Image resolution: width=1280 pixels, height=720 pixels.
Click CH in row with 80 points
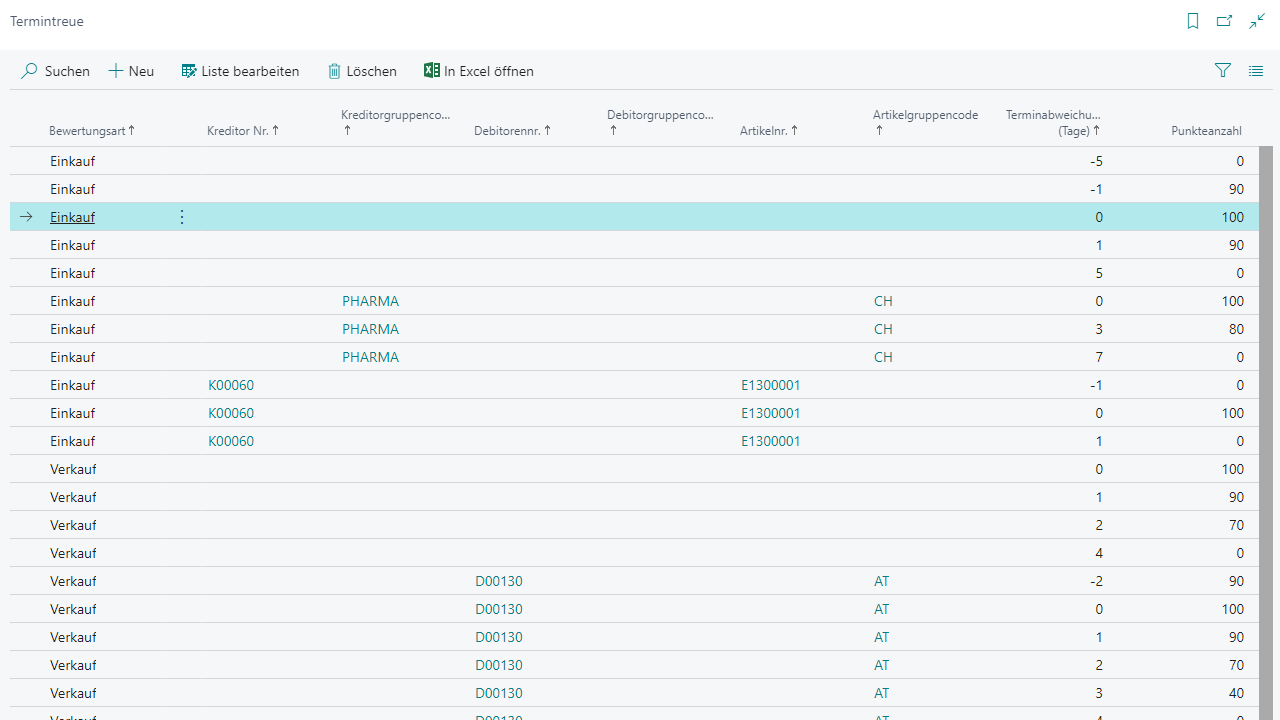pyautogui.click(x=883, y=329)
